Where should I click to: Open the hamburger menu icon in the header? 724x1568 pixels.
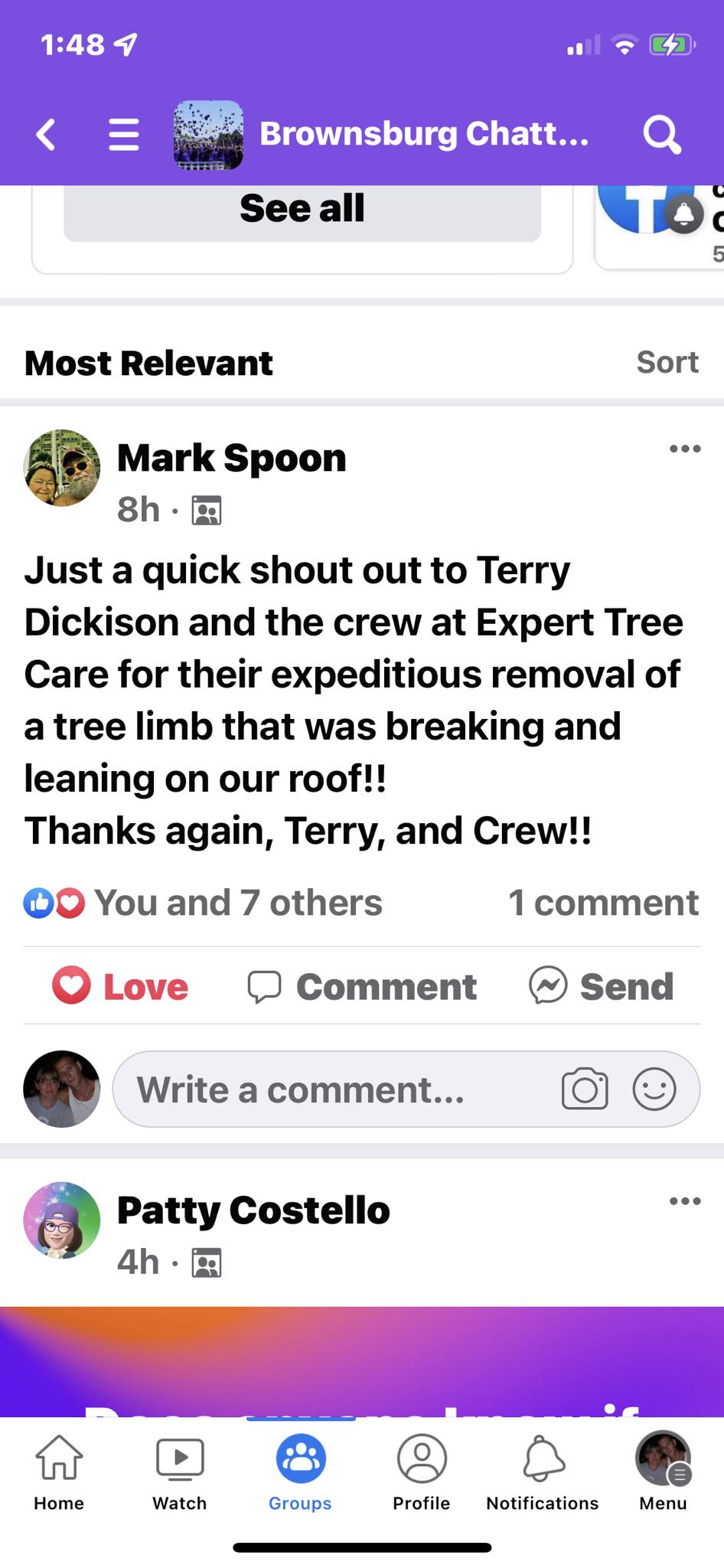[x=123, y=135]
